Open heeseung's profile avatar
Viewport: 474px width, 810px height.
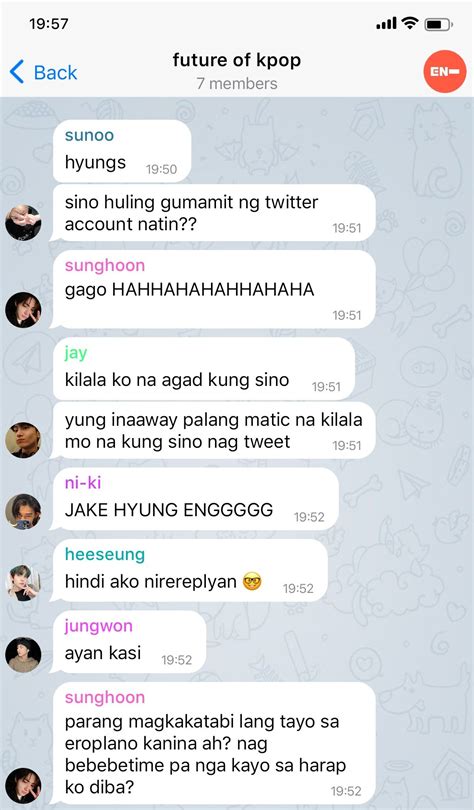pos(23,583)
